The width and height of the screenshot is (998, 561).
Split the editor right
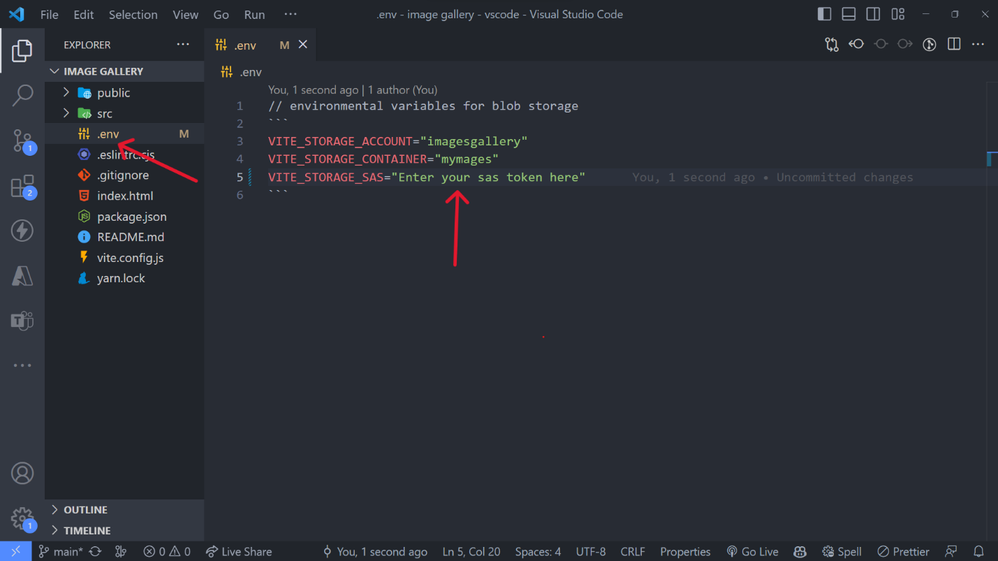point(954,45)
